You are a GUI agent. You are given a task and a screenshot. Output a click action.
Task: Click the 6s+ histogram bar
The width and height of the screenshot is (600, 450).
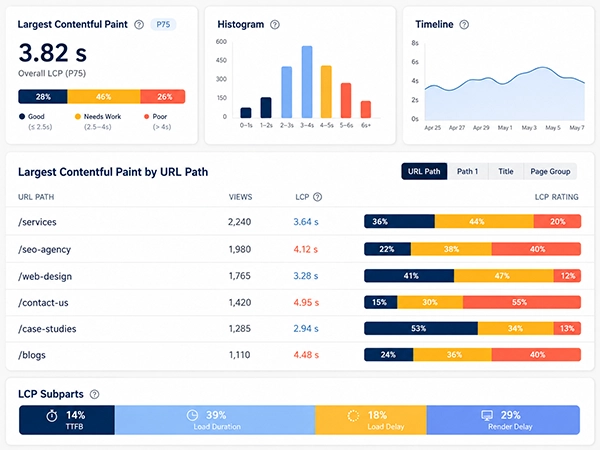[x=366, y=109]
